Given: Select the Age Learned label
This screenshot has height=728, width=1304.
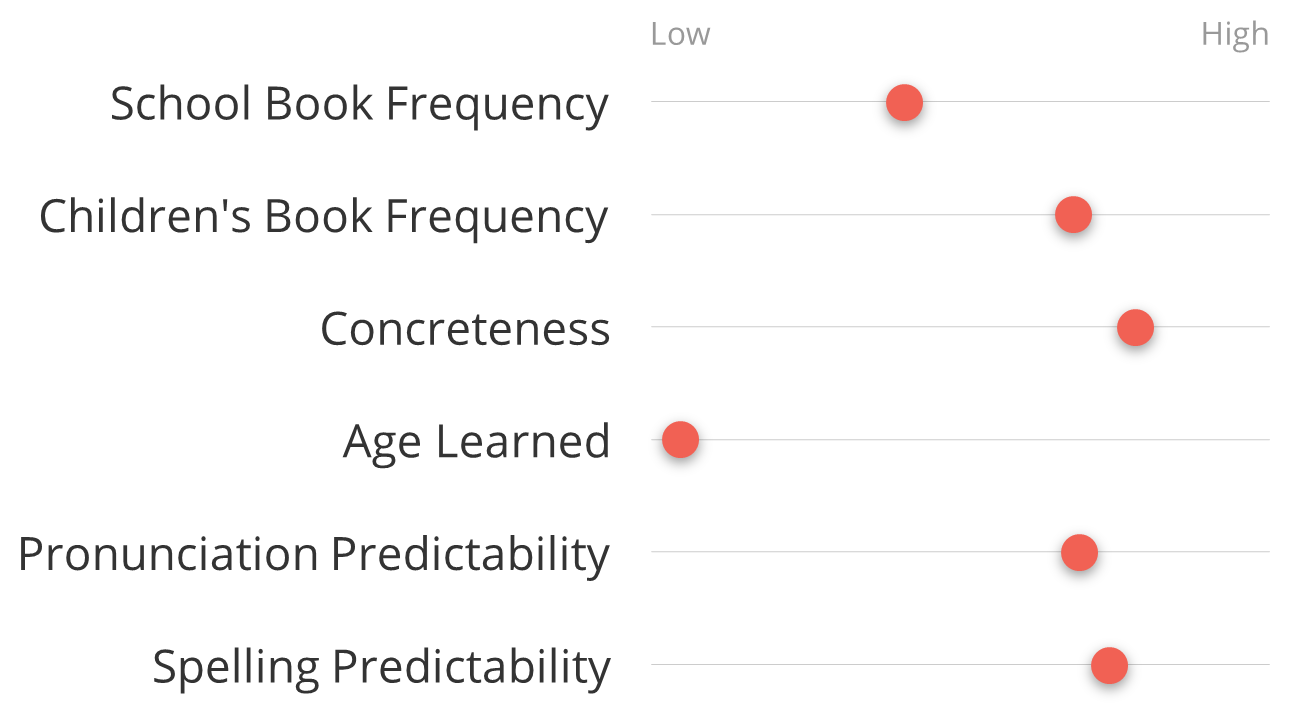Looking at the screenshot, I should 476,442.
